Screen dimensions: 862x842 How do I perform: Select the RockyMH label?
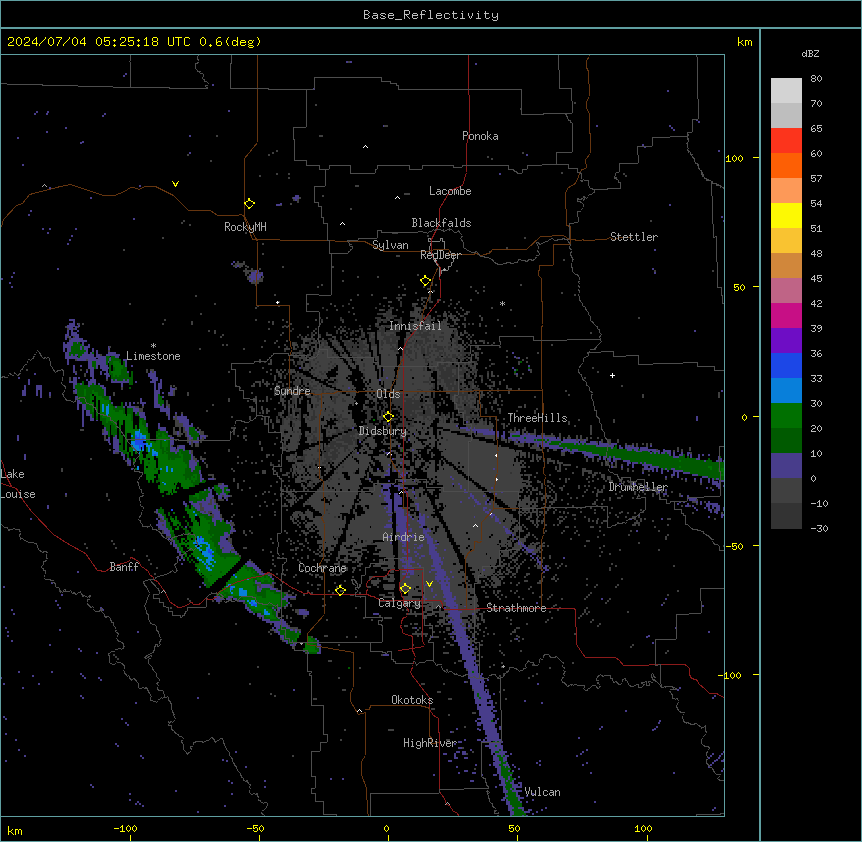245,227
